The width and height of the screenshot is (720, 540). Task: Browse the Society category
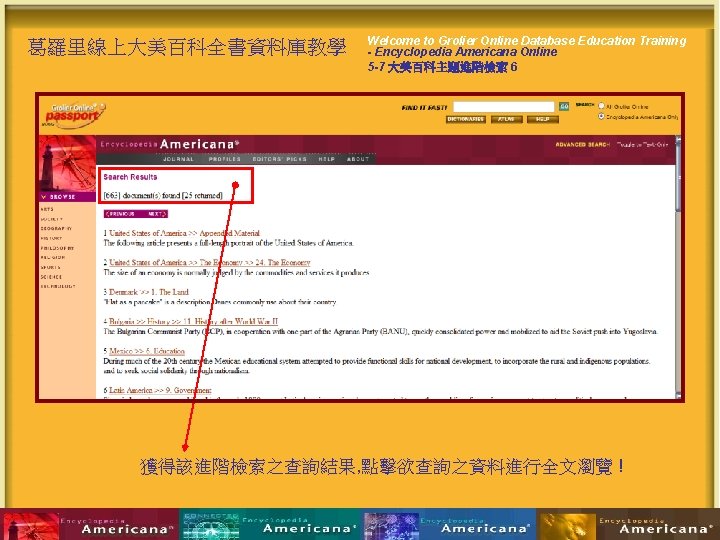click(51, 219)
